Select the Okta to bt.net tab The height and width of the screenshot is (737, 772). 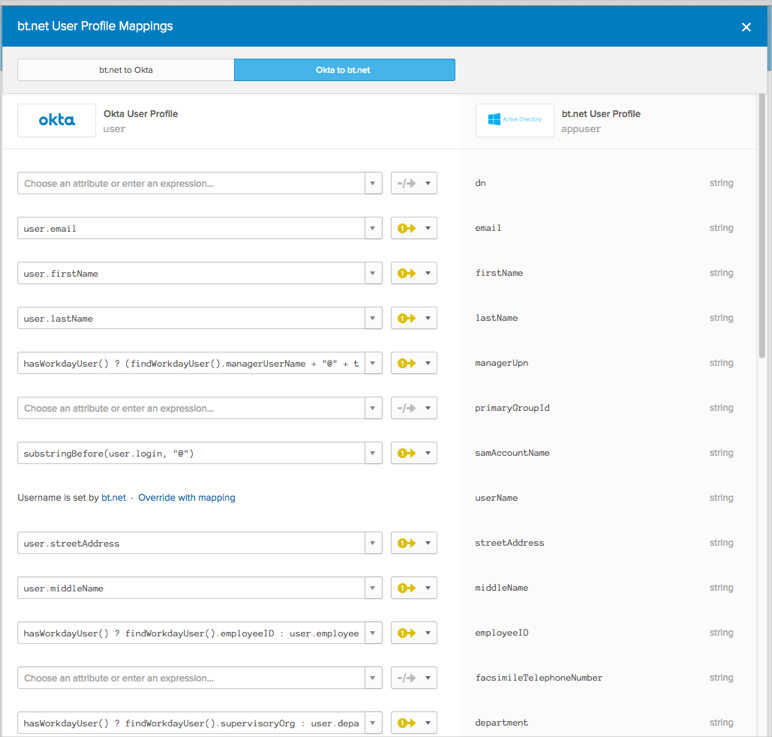344,70
